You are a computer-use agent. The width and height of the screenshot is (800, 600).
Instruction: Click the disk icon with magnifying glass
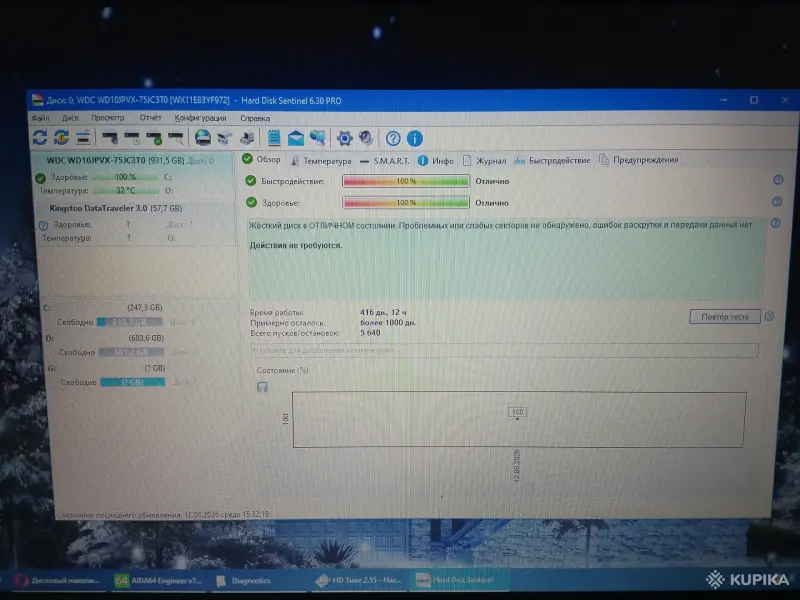176,138
